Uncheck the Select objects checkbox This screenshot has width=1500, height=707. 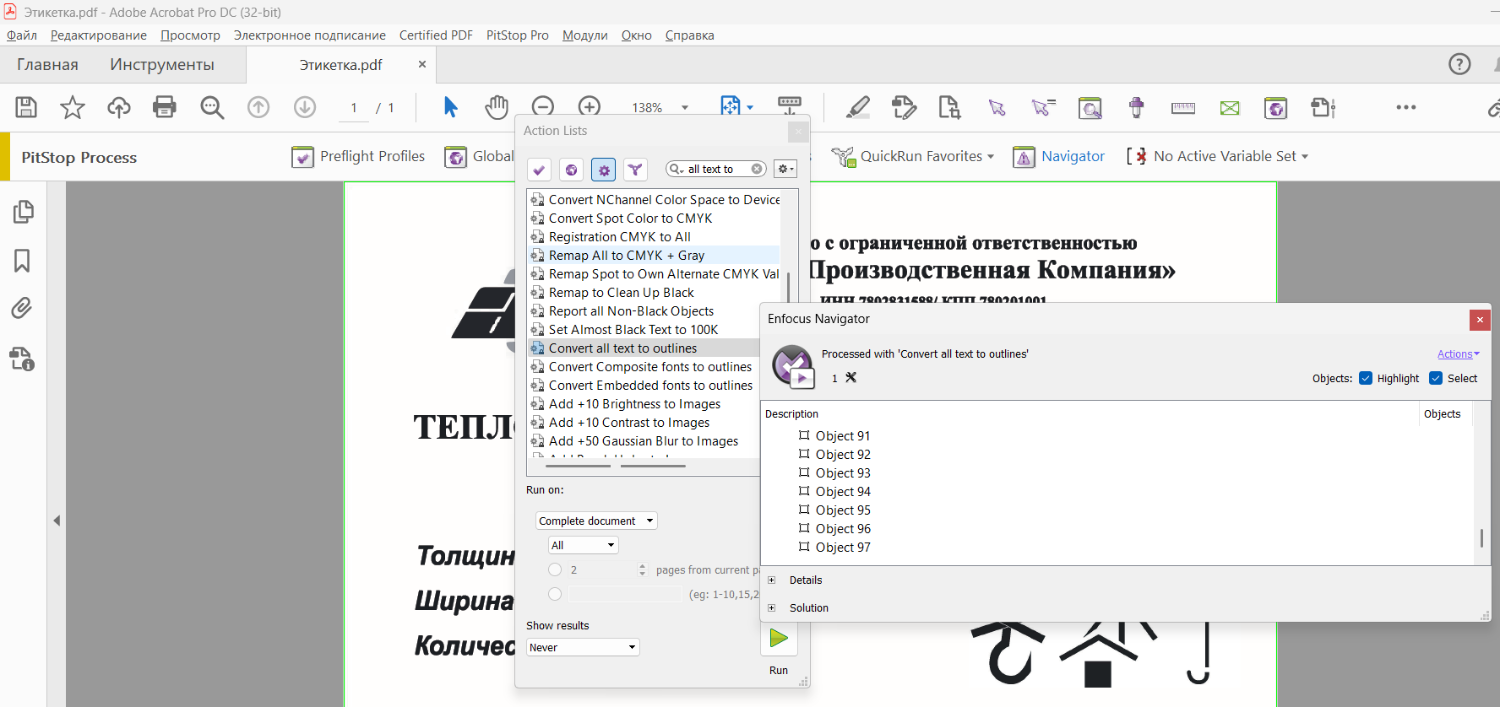click(x=1436, y=378)
